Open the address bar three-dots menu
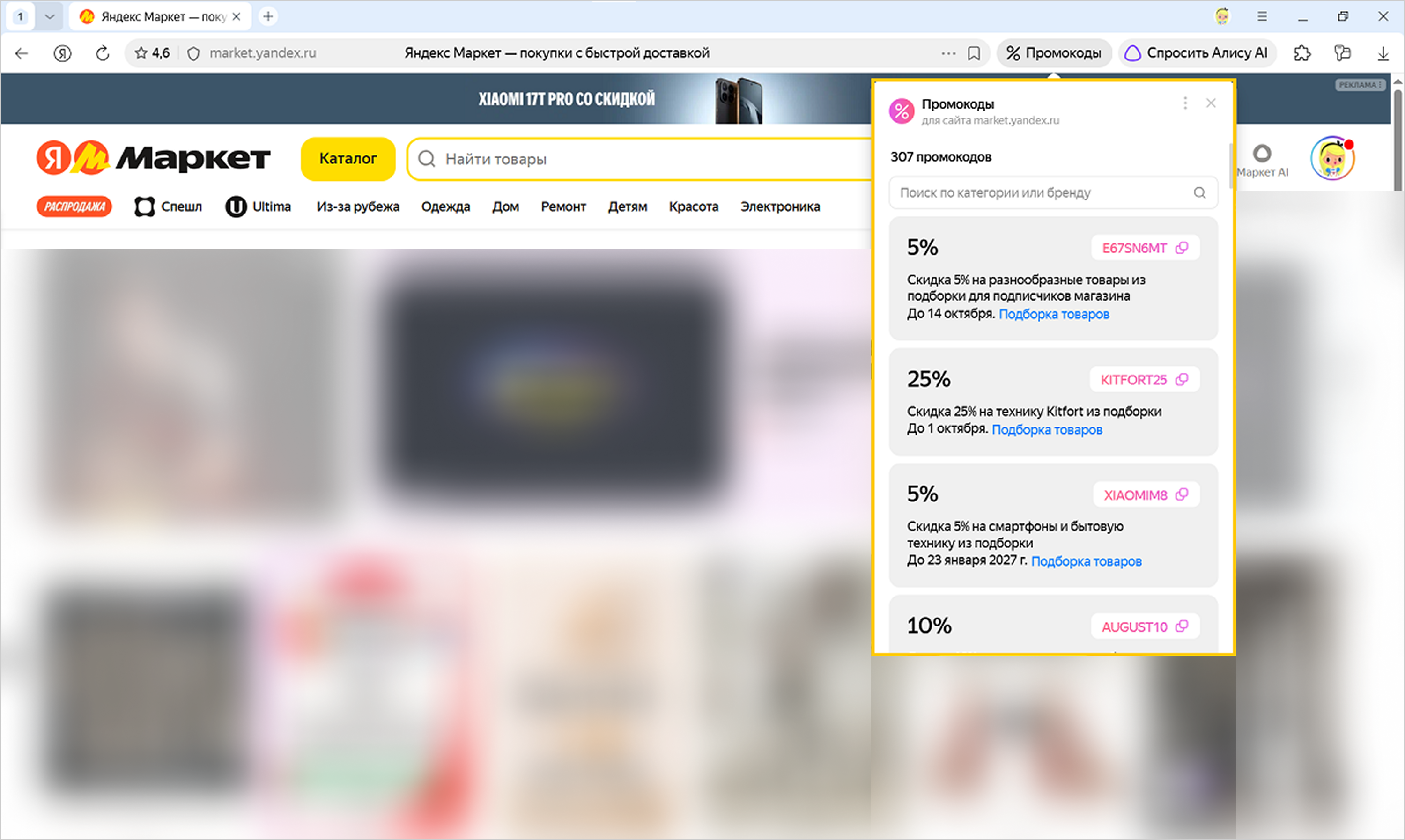Screen dimensions: 1405x840 tap(948, 53)
